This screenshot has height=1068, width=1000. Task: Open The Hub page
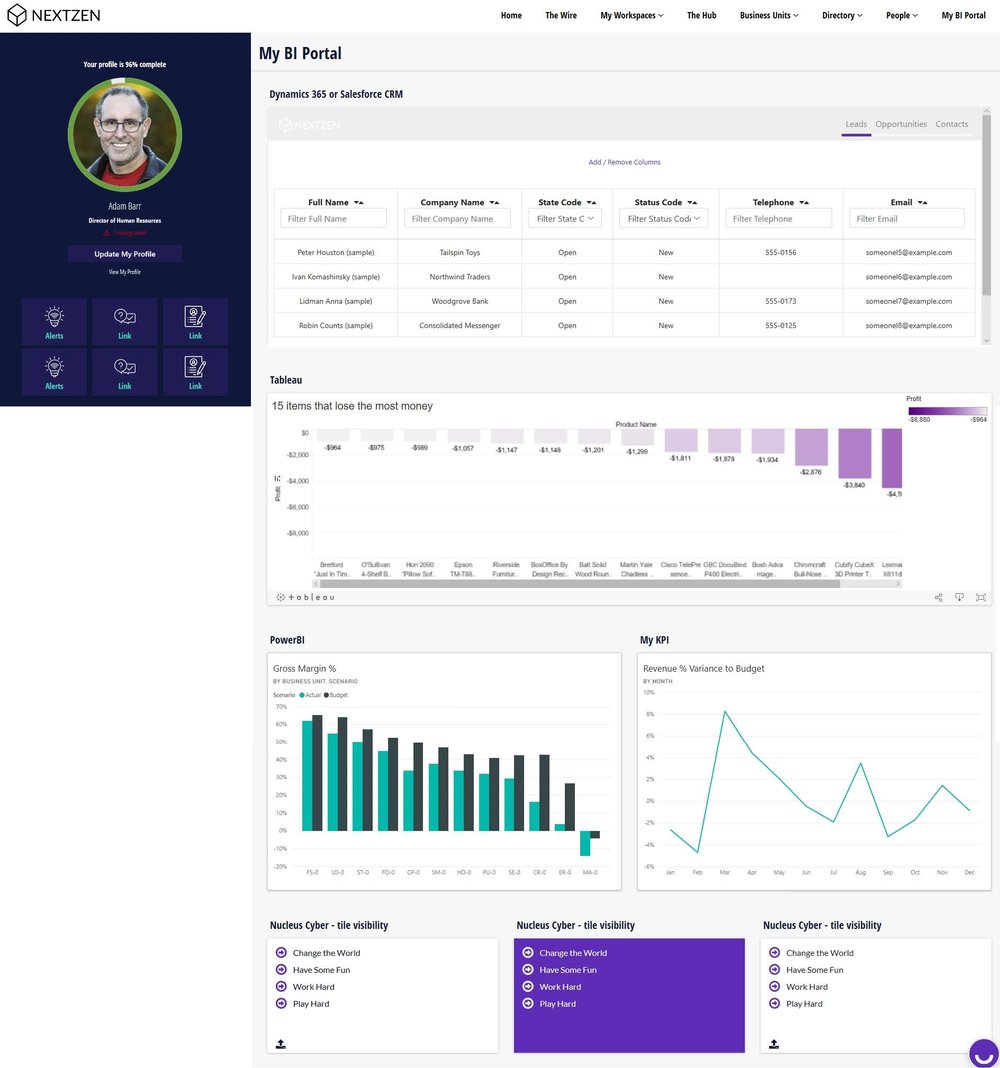702,15
